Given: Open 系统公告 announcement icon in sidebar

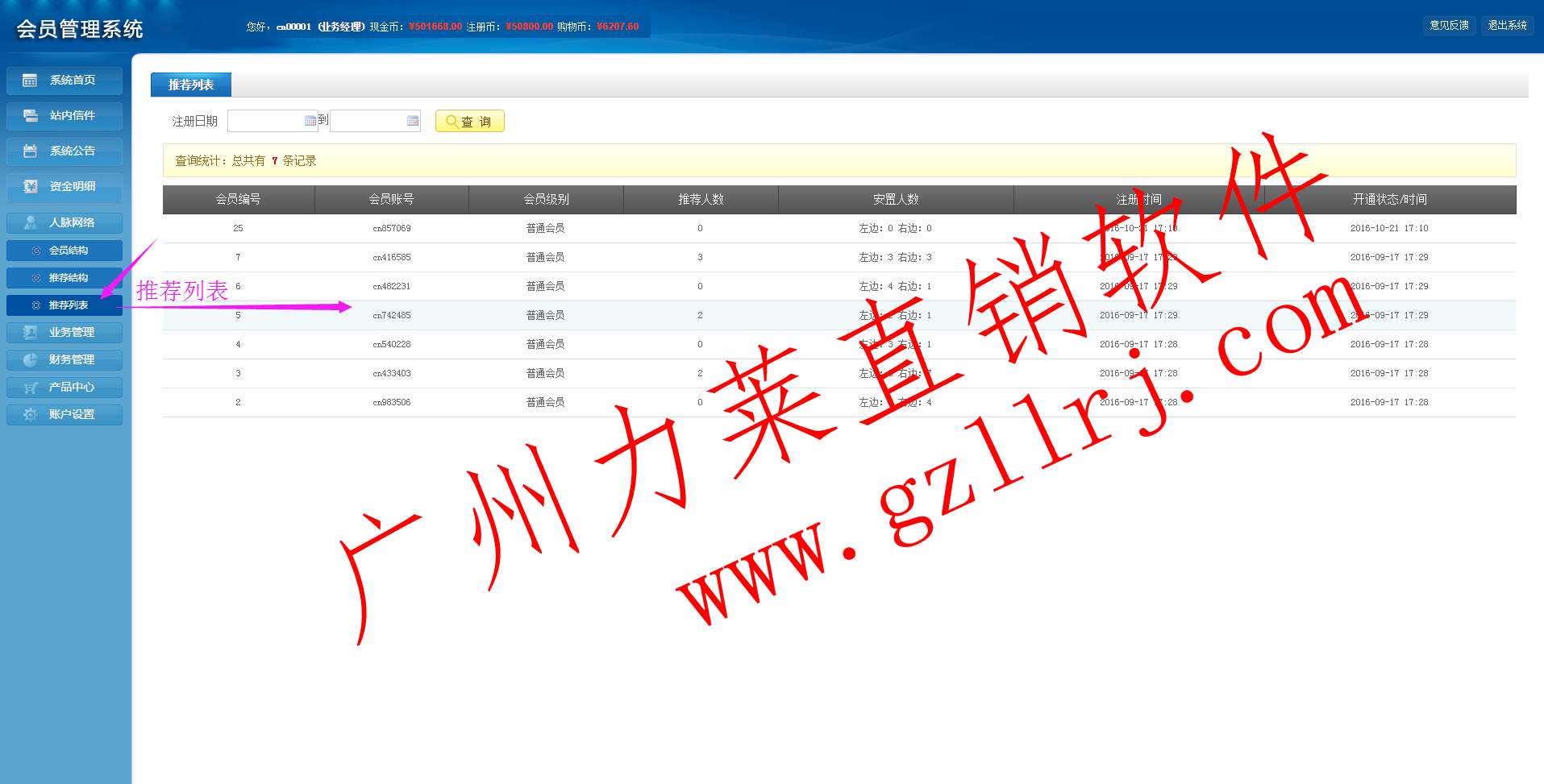Looking at the screenshot, I should pyautogui.click(x=30, y=151).
